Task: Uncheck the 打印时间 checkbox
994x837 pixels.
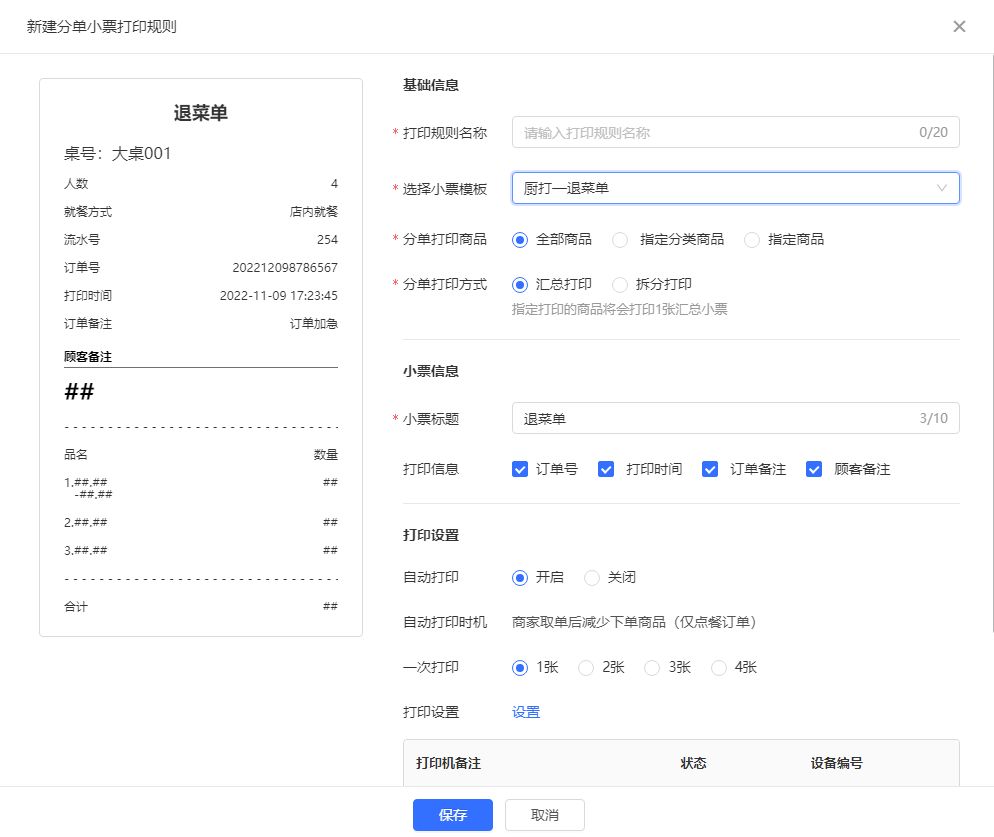Action: pyautogui.click(x=606, y=469)
